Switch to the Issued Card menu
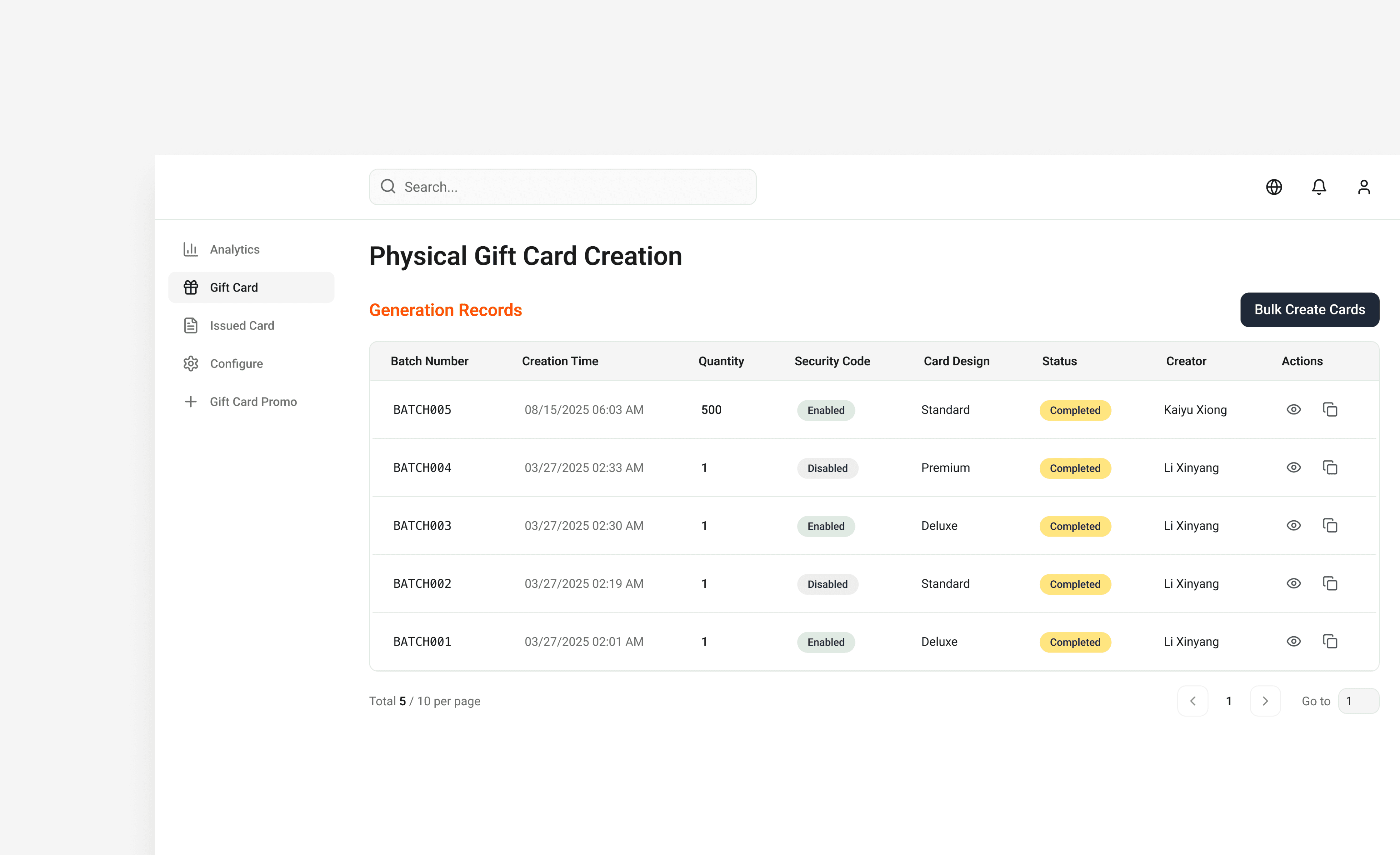1400x855 pixels. [242, 326]
